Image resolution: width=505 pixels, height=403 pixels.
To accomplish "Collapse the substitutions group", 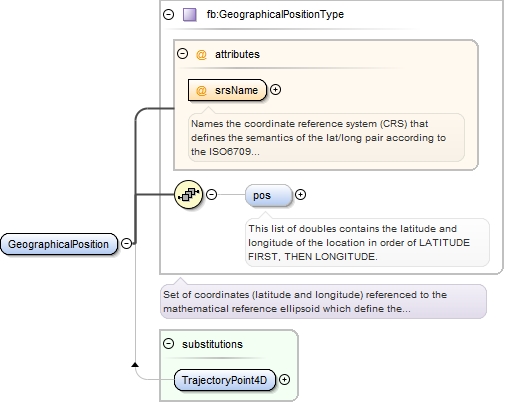I will [169, 343].
